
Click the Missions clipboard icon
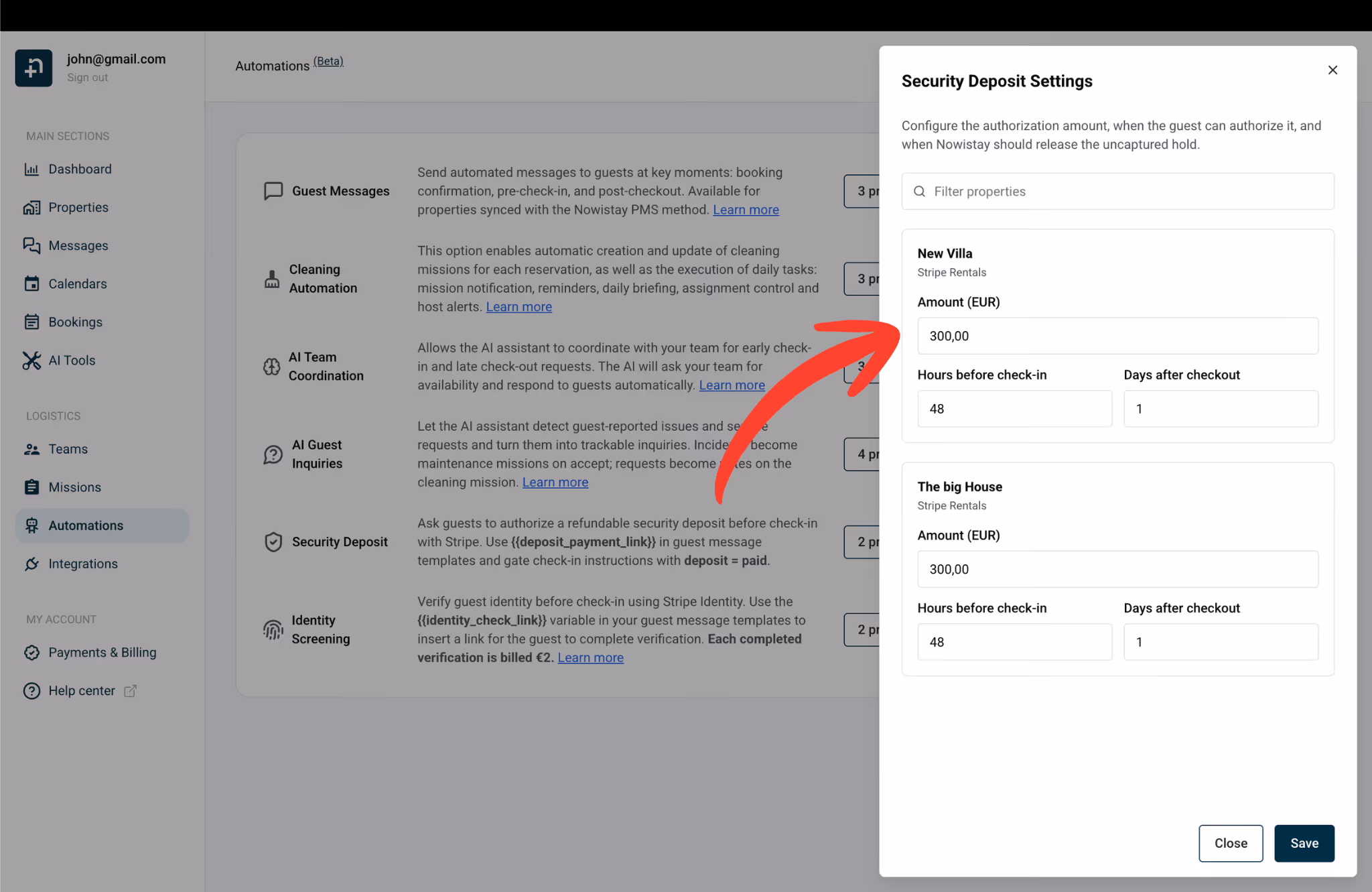pos(31,487)
